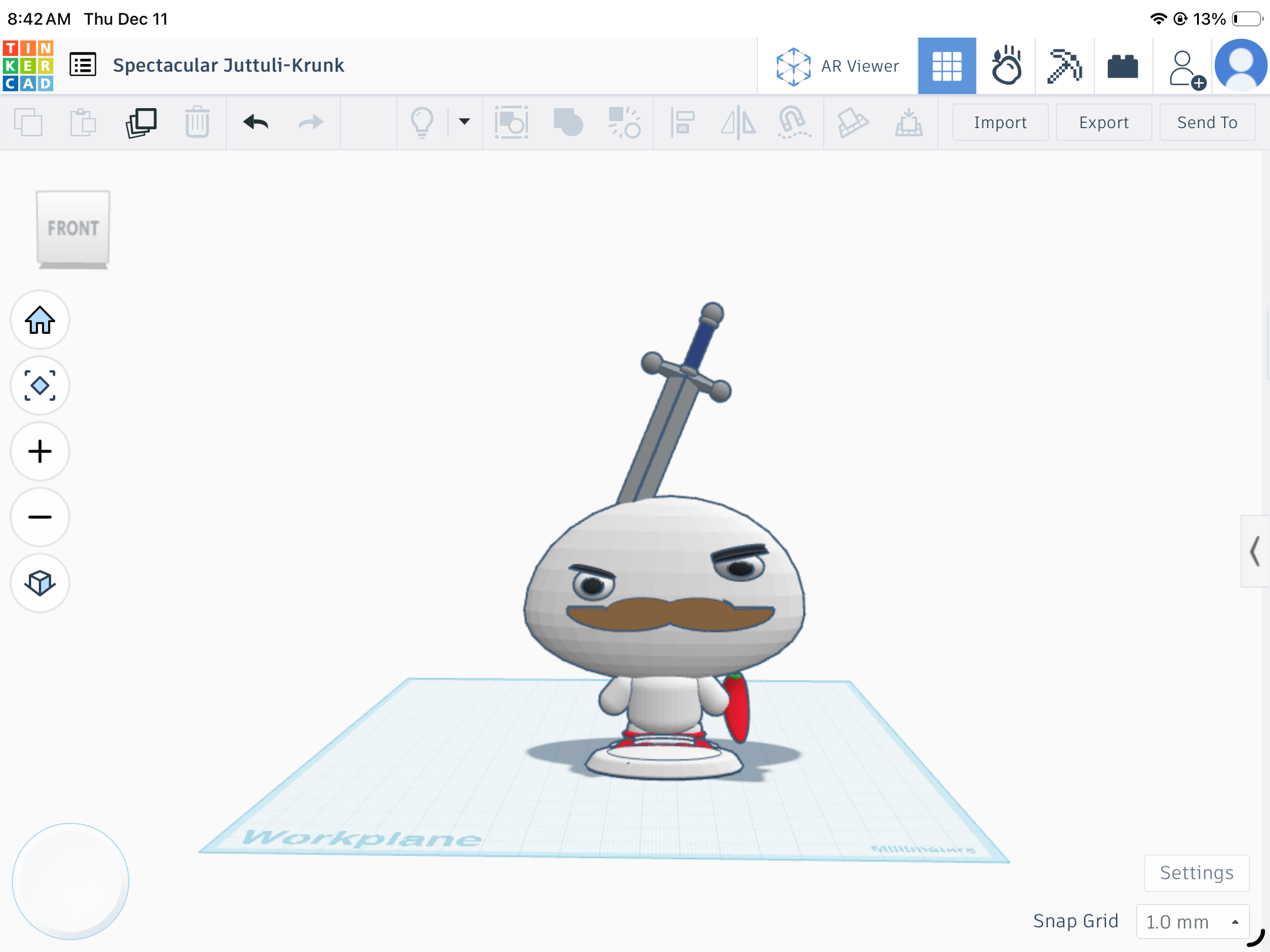1270x952 pixels.
Task: Open the Sim Lab mode
Action: coord(1006,66)
